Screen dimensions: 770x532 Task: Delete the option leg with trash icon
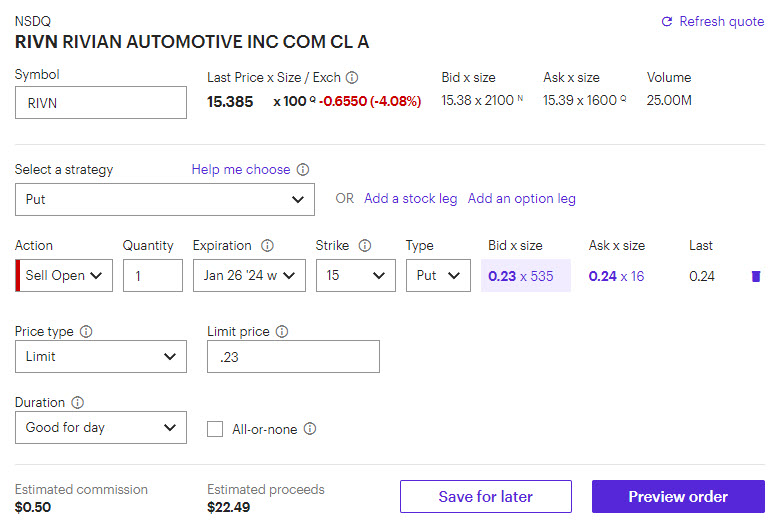point(755,276)
